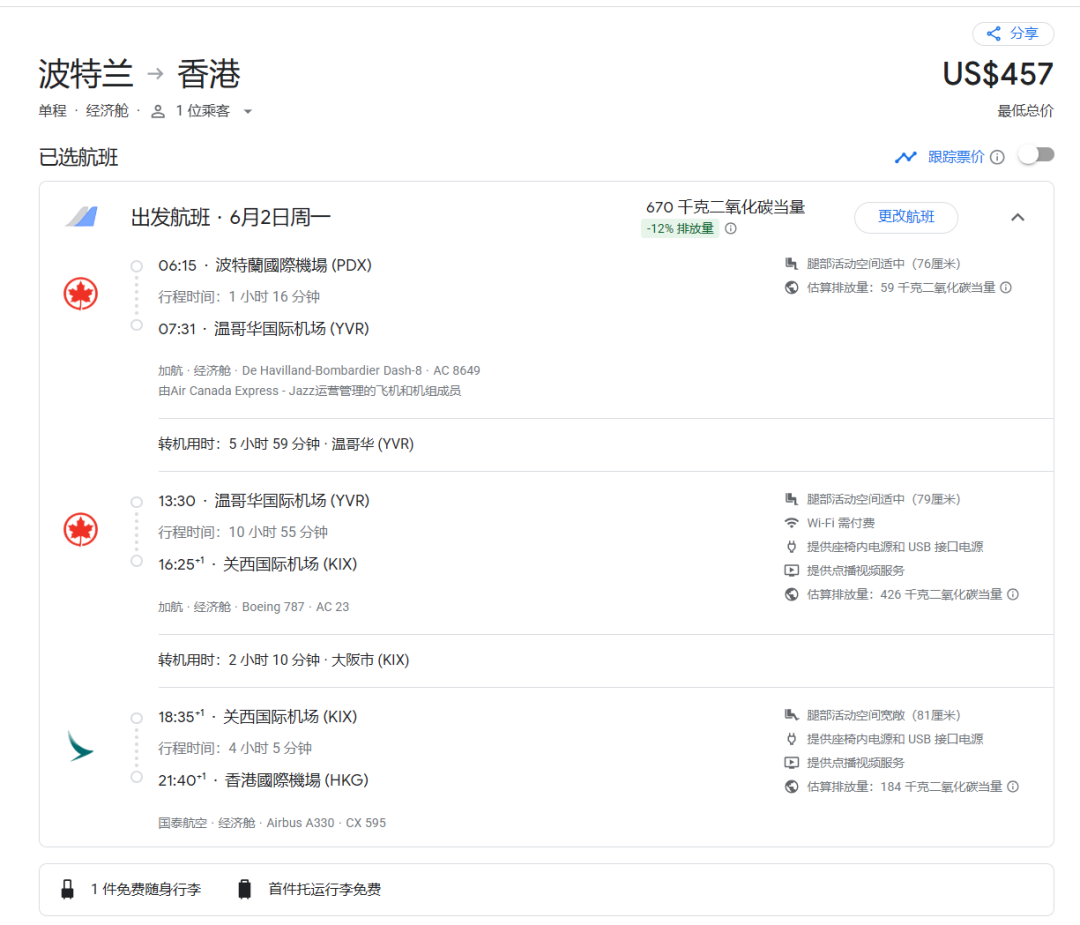1080x925 pixels.
Task: Click the 已选航班 section heading
Action: 79,157
